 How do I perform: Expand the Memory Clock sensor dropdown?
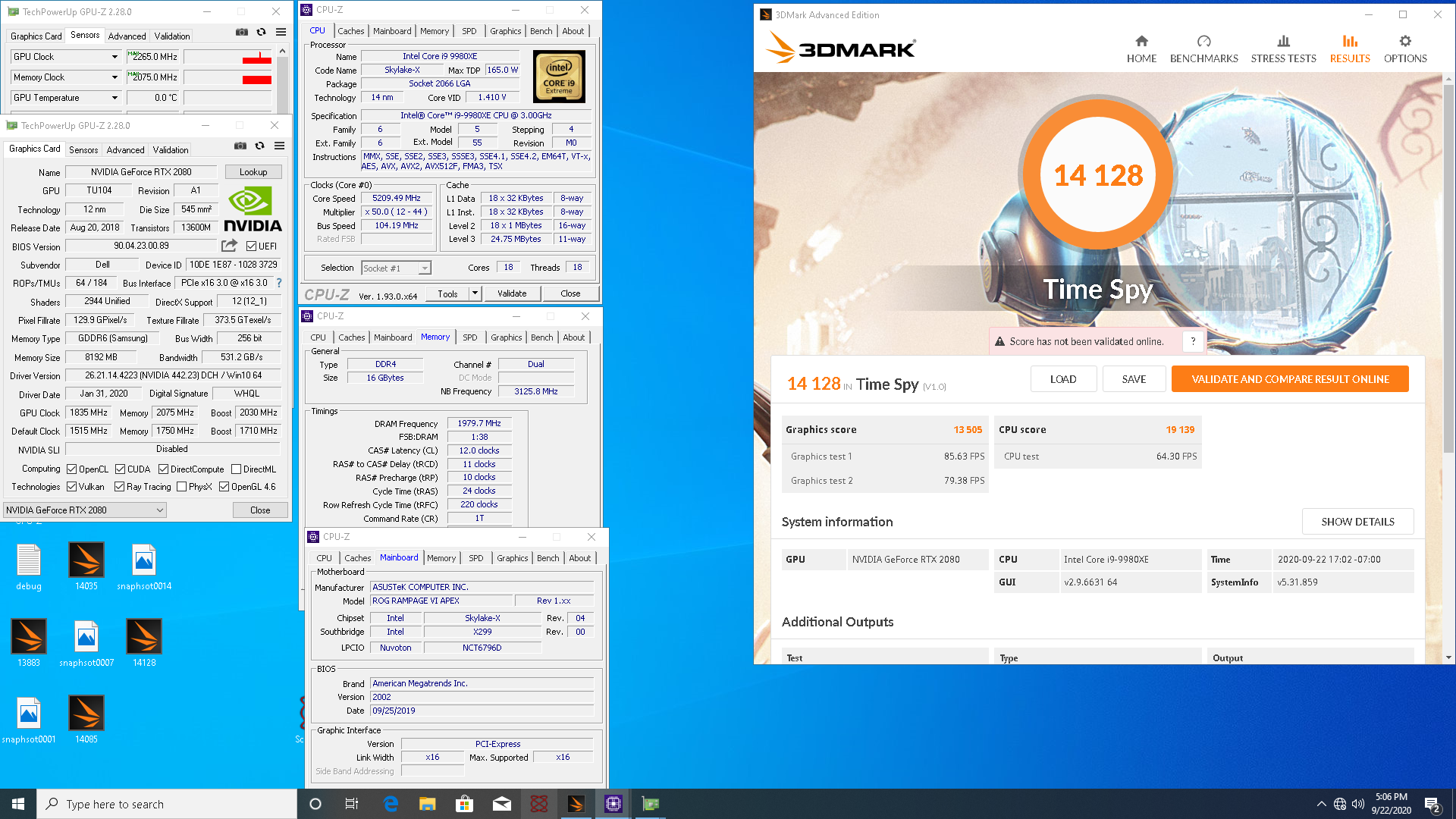pyautogui.click(x=115, y=77)
